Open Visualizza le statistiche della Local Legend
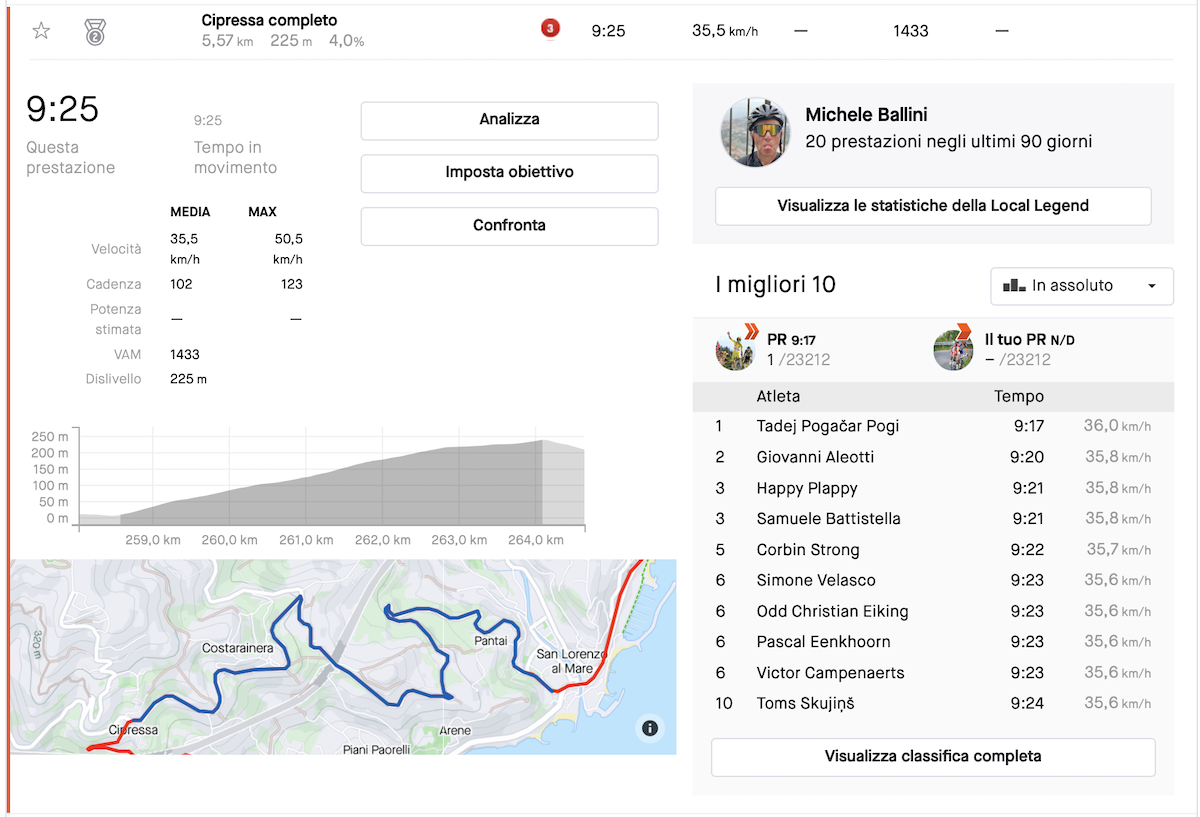Viewport: 1200px width, 817px height. point(933,206)
